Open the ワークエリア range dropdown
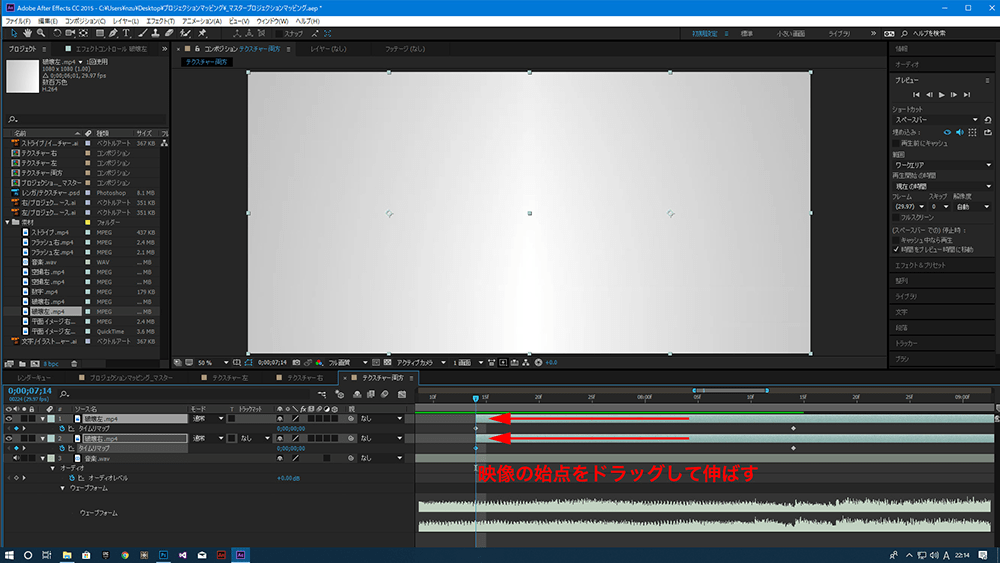The image size is (1000, 563). [941, 164]
